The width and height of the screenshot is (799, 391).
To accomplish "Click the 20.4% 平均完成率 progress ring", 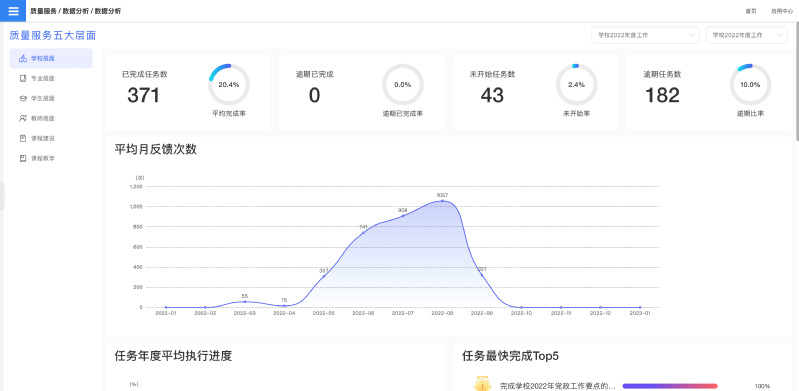I will pyautogui.click(x=229, y=85).
